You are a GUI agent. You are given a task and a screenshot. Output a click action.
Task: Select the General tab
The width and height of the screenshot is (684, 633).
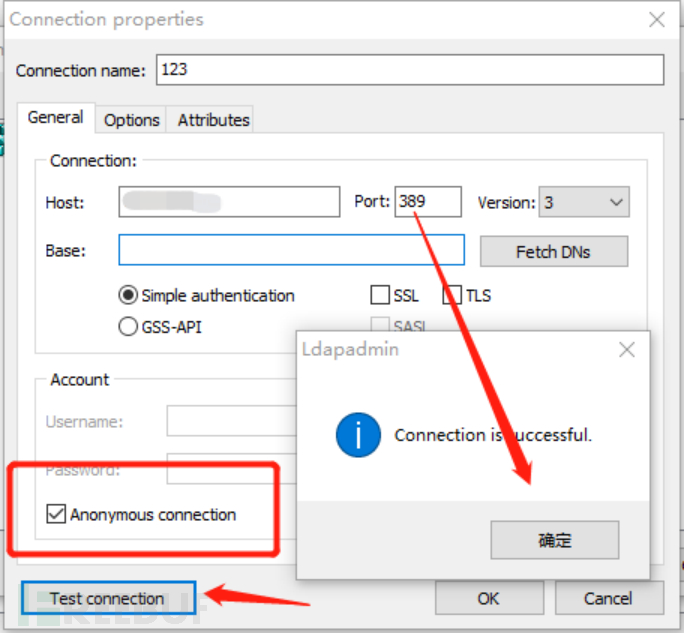coord(55,117)
